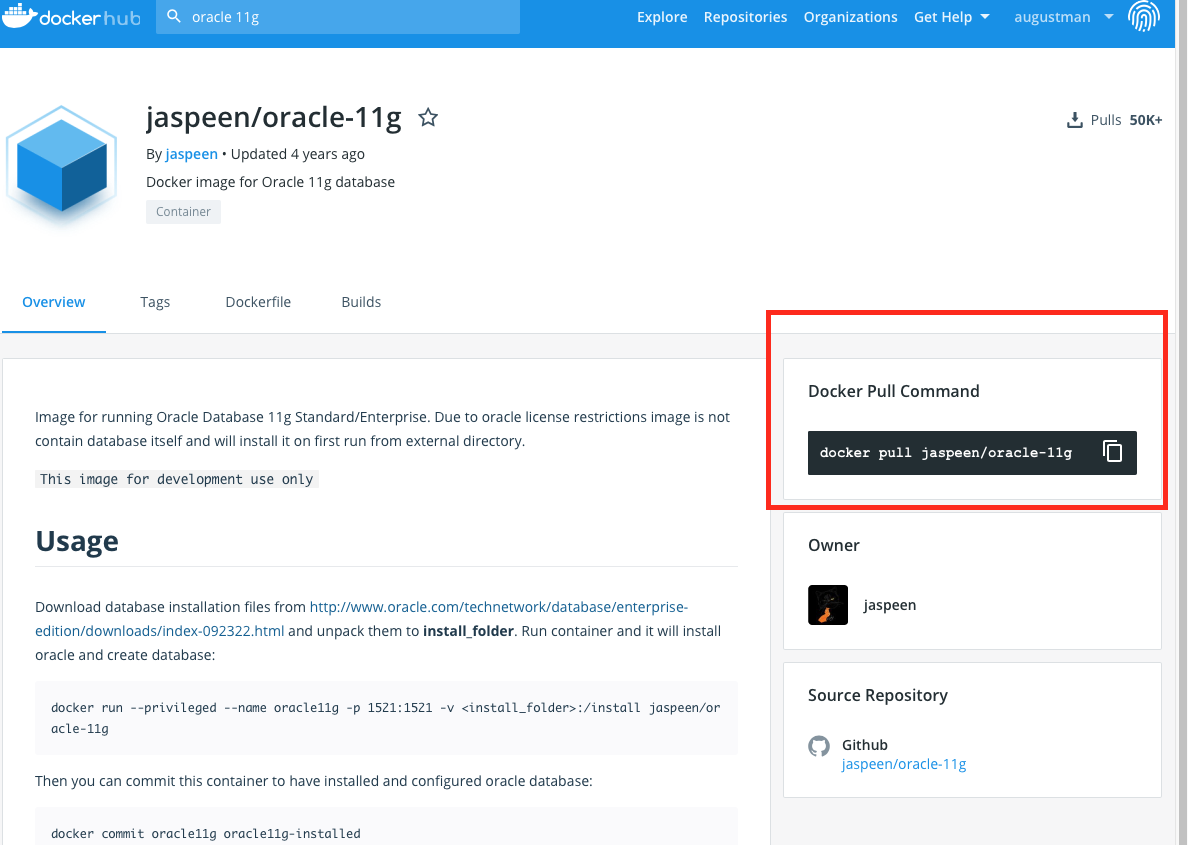
Task: Click the Docker Pull Command heading
Action: [893, 391]
